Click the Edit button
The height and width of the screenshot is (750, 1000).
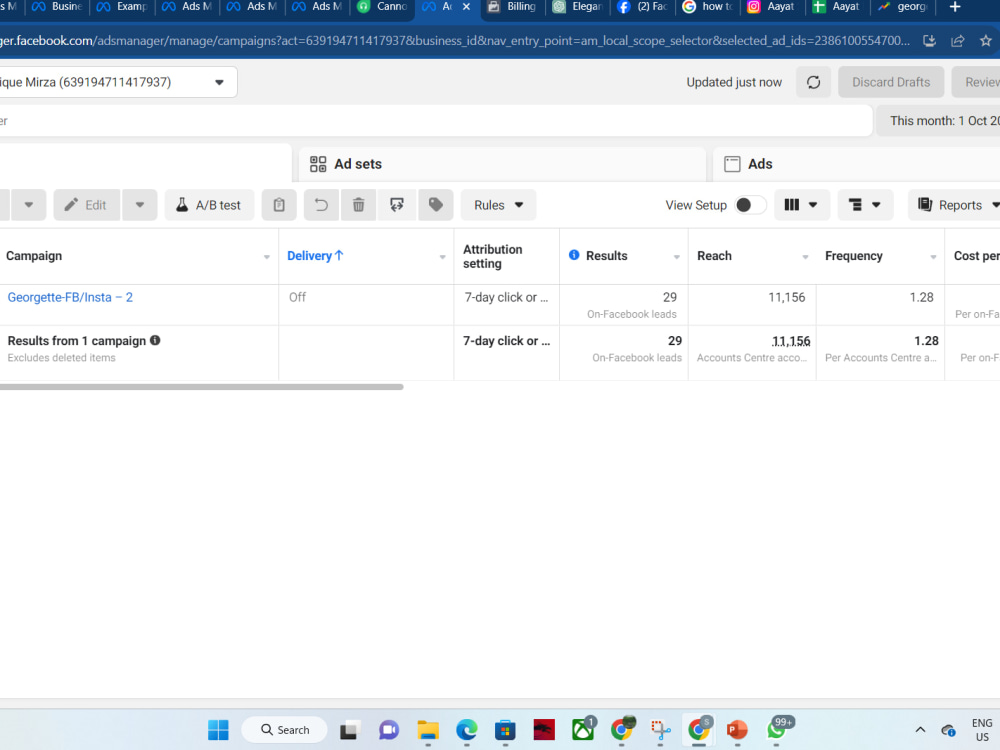(87, 205)
